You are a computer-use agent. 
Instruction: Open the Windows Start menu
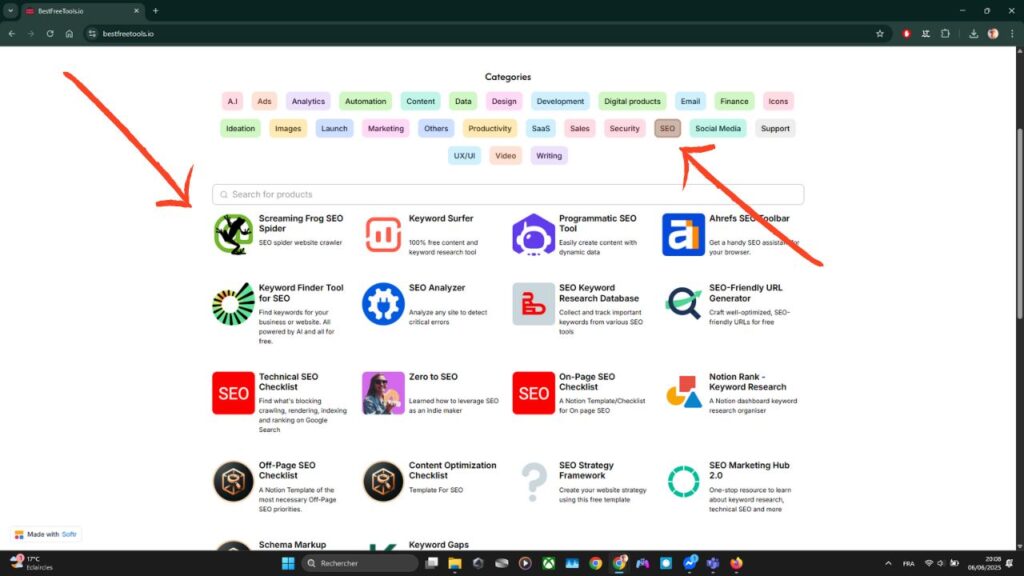(x=288, y=563)
